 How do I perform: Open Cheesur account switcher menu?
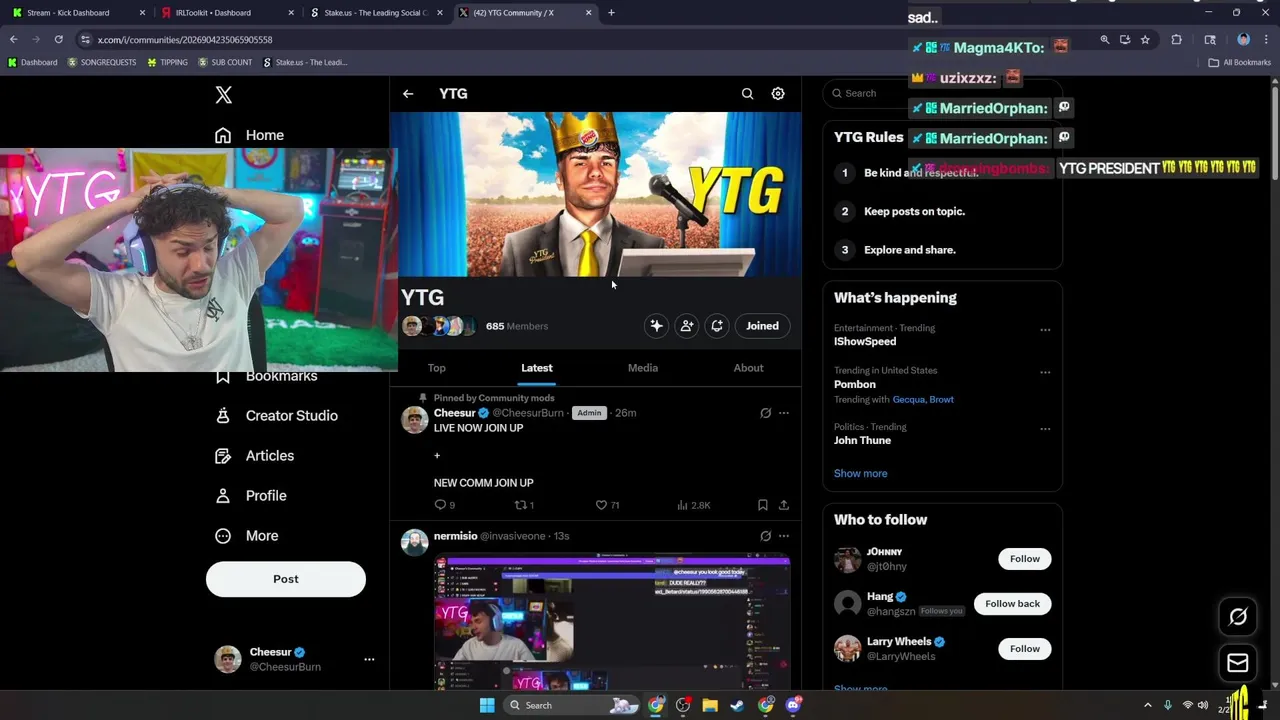pyautogui.click(x=294, y=659)
